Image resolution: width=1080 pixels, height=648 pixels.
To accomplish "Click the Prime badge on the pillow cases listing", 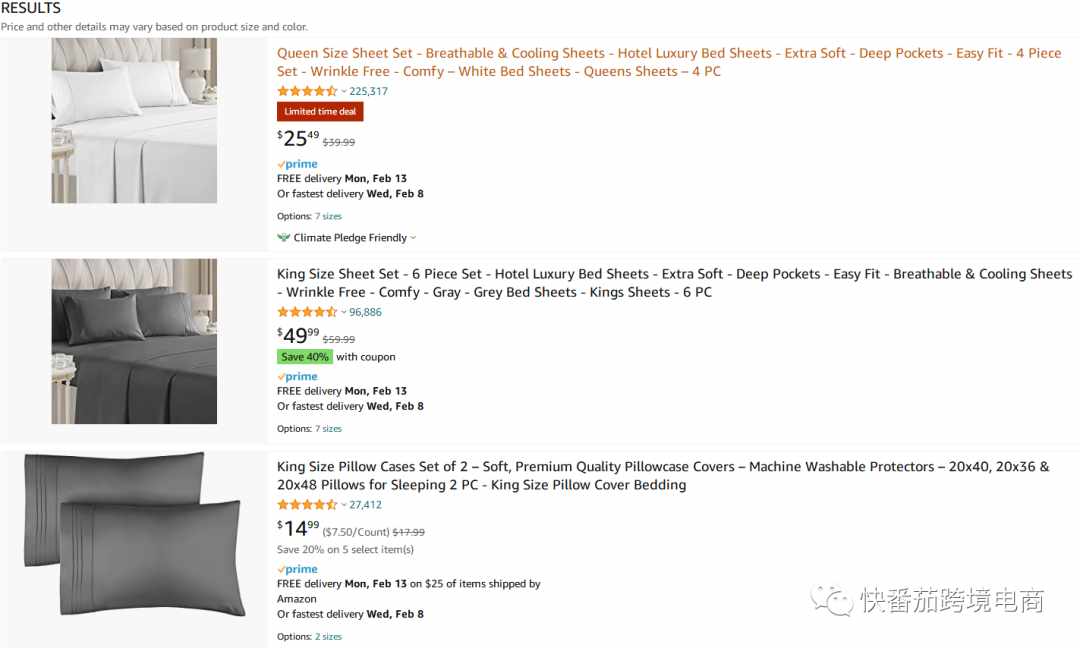I will coord(298,569).
